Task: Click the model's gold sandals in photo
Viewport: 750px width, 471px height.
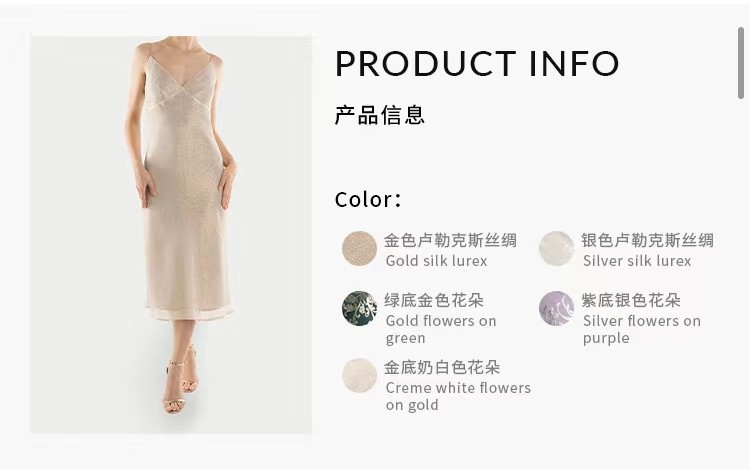Action: tap(180, 381)
